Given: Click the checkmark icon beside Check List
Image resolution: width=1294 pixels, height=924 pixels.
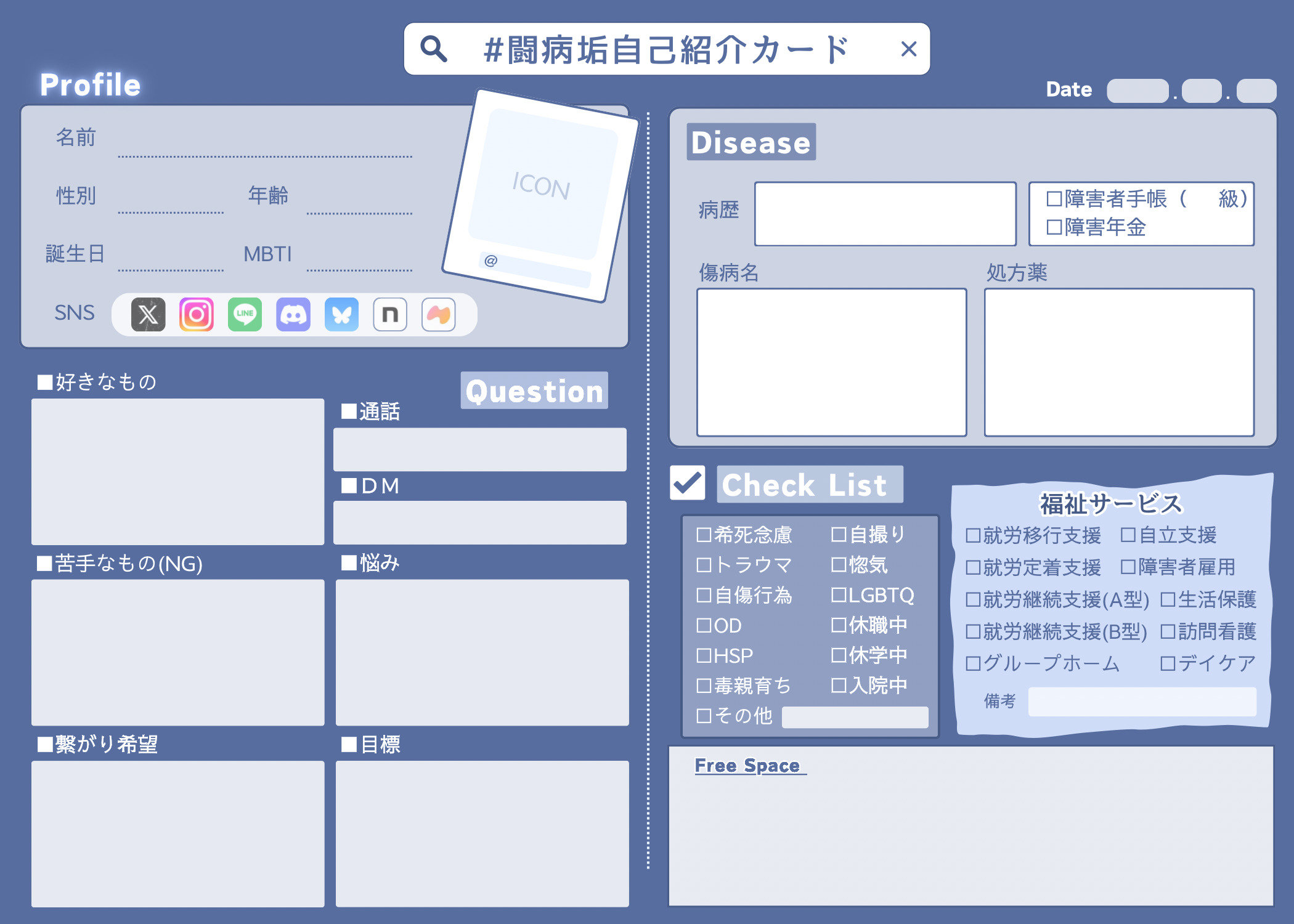Looking at the screenshot, I should click(x=688, y=482).
